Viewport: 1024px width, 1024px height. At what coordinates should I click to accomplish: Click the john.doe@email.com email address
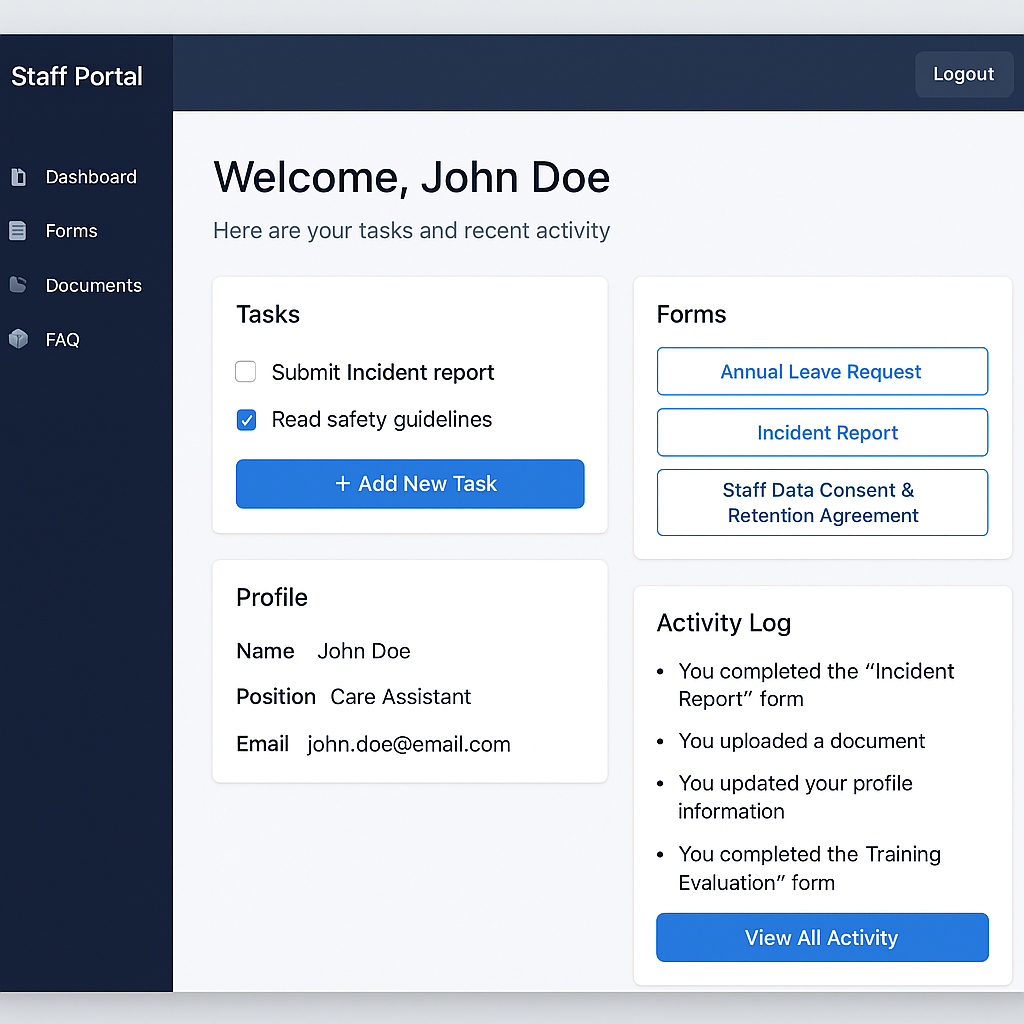coord(409,744)
